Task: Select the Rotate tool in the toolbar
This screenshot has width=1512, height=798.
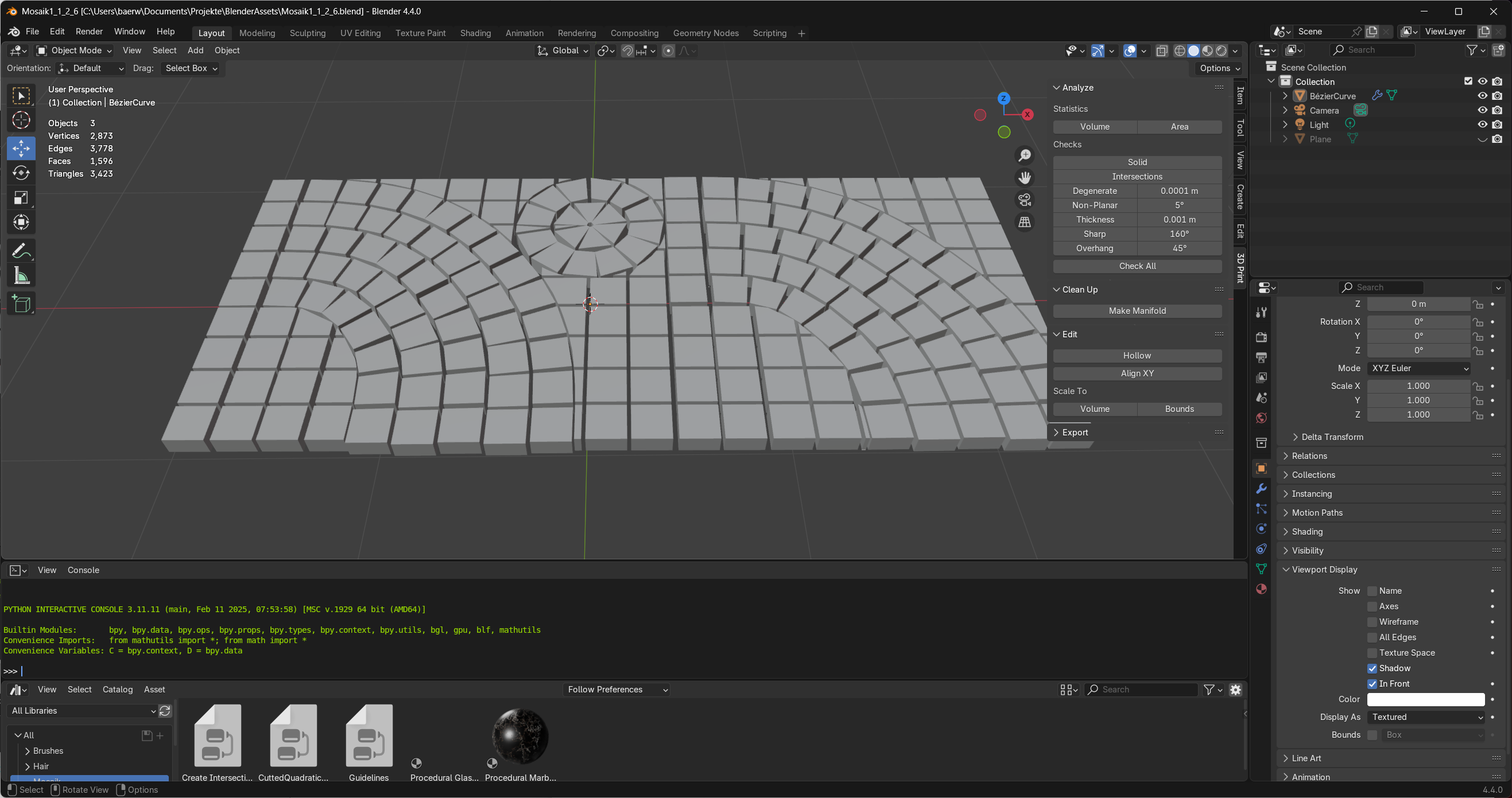Action: [21, 173]
